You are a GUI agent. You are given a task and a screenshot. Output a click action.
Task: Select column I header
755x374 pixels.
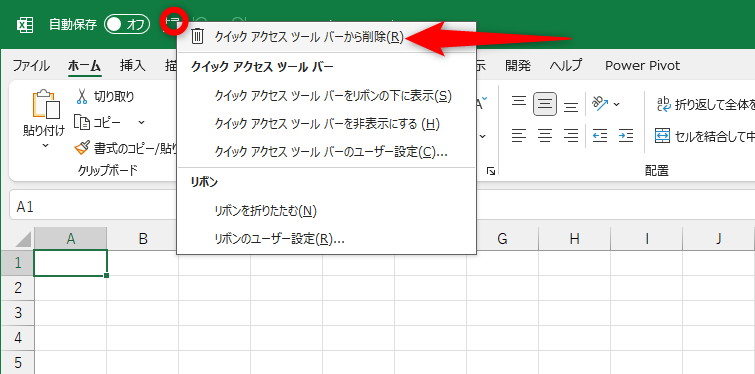point(647,239)
